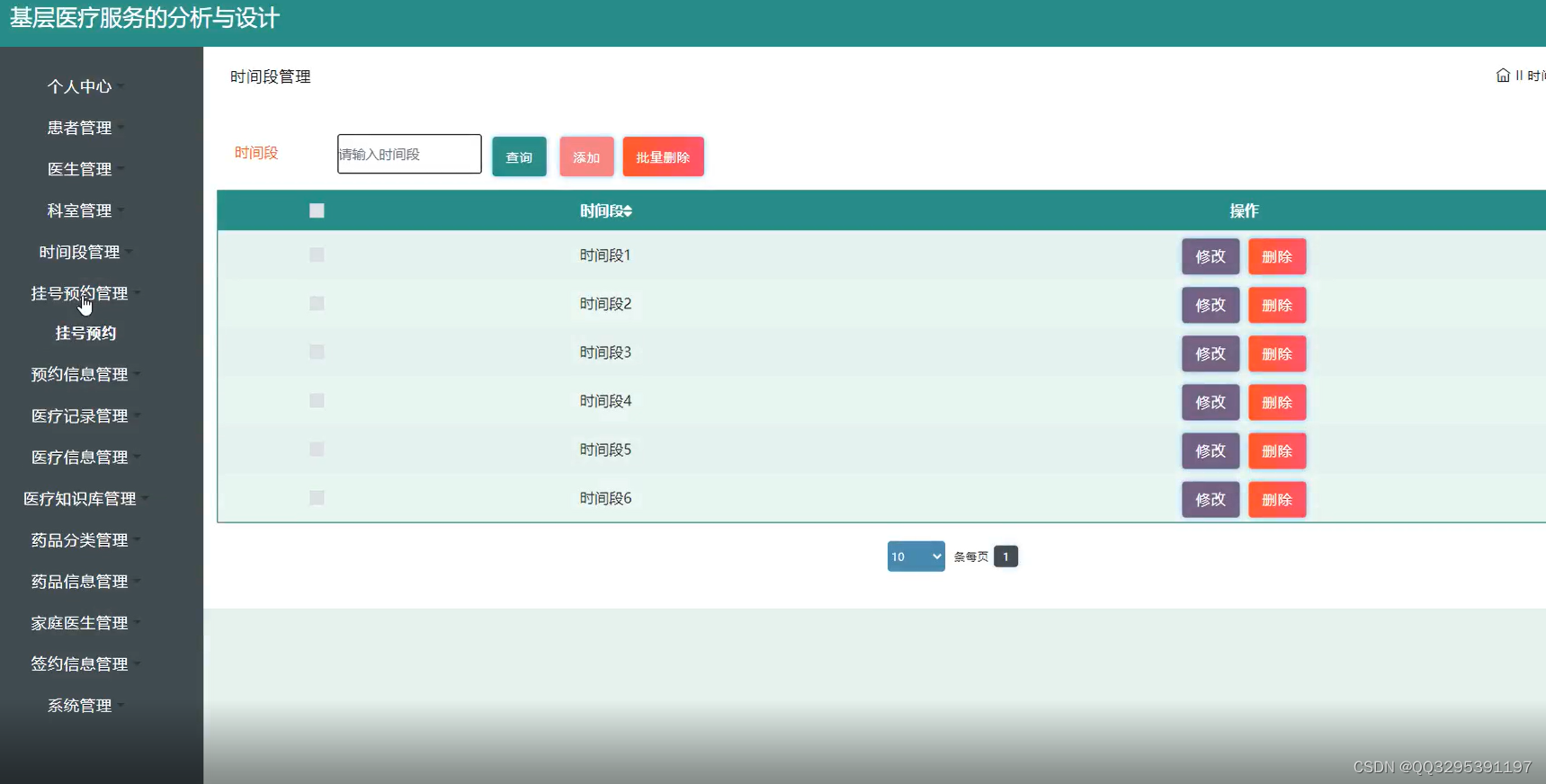Check the checkbox for 时间段1
The width and height of the screenshot is (1546, 784).
317,255
